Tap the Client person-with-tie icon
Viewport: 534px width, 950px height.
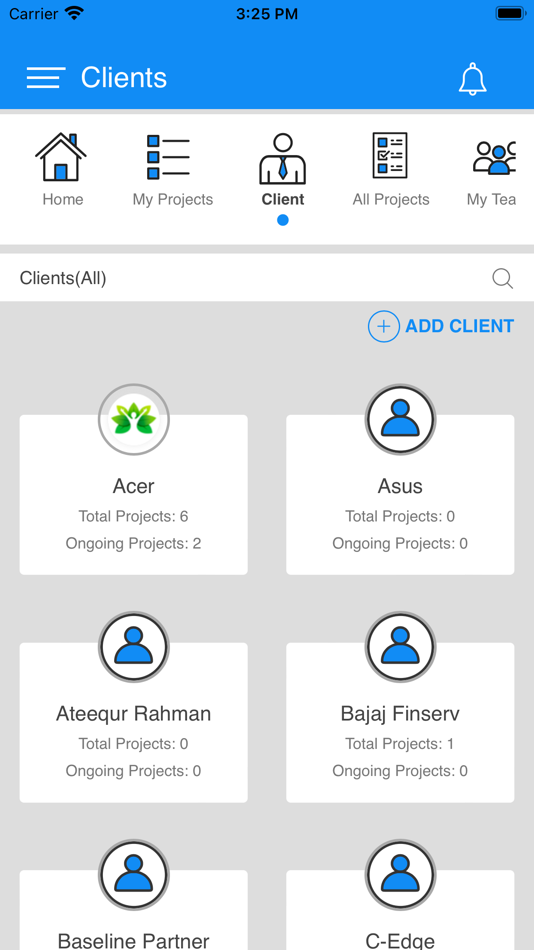(x=282, y=159)
